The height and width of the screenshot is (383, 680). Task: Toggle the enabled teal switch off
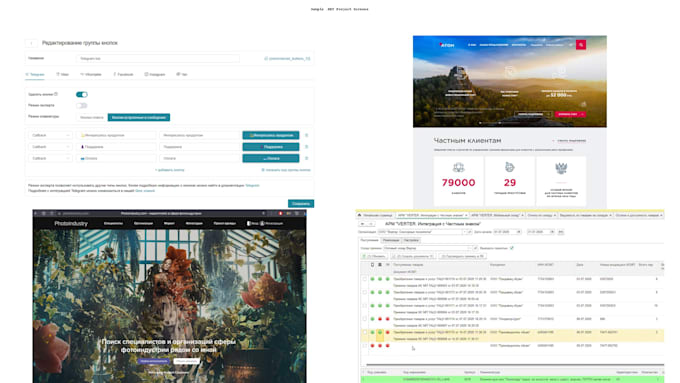coord(82,95)
